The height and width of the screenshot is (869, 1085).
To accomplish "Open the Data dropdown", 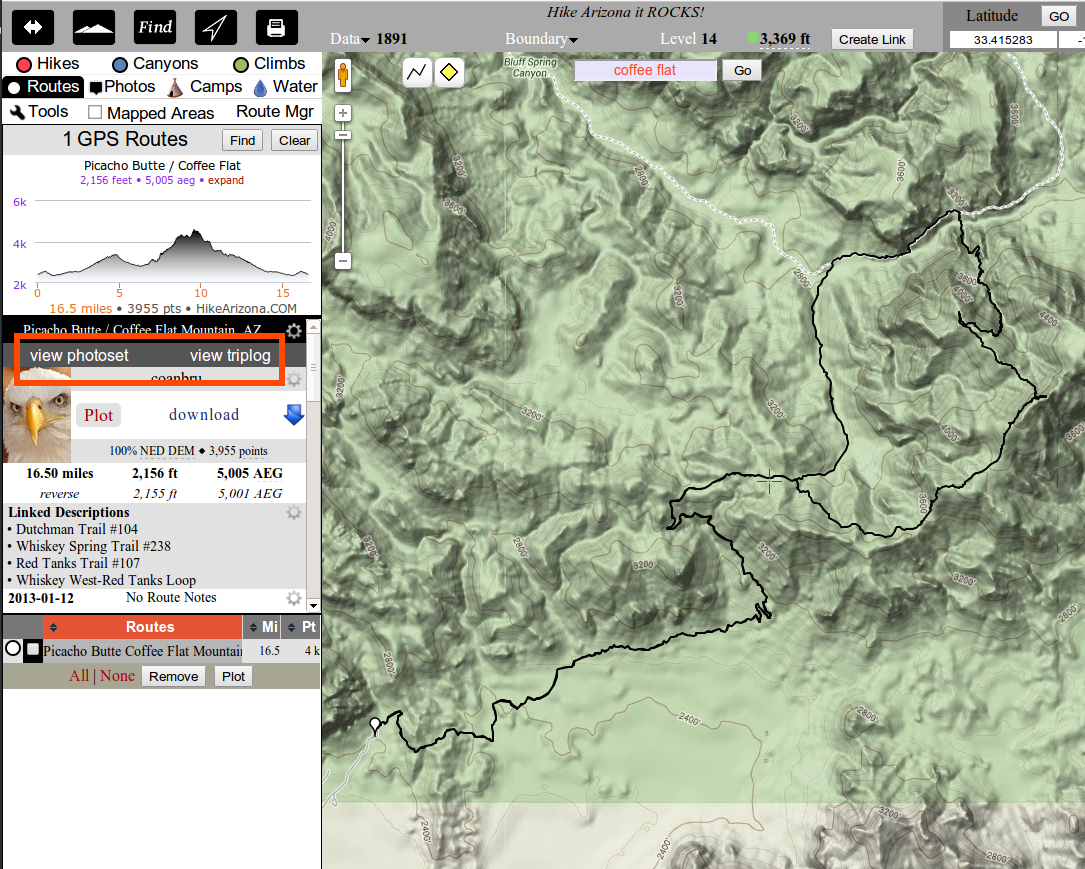I will coord(349,39).
